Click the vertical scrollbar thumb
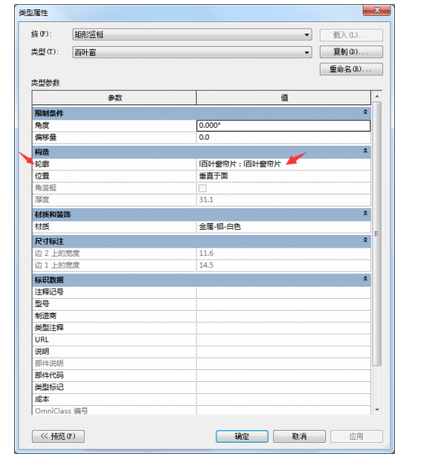 click(x=377, y=234)
